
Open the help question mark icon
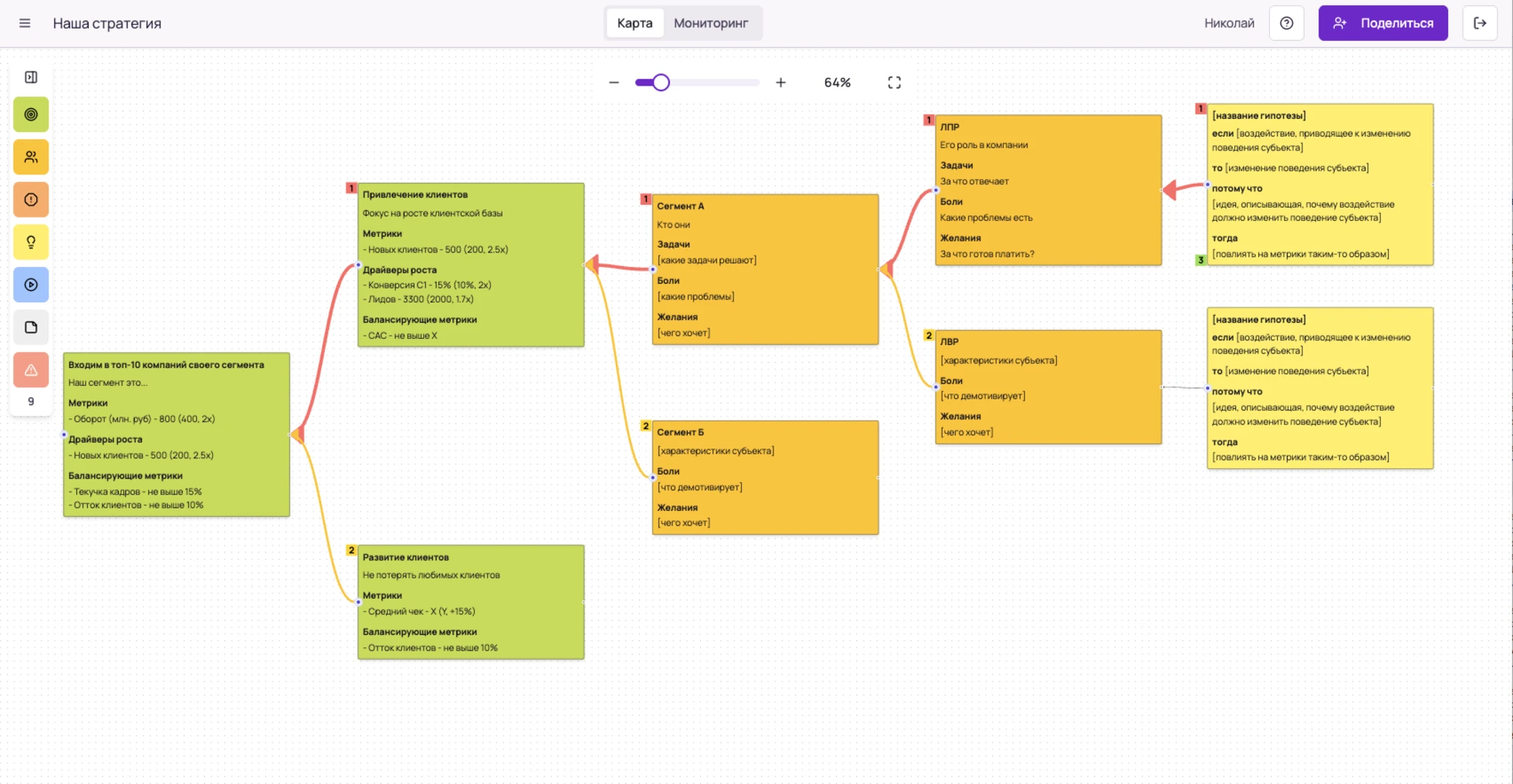pyautogui.click(x=1286, y=23)
